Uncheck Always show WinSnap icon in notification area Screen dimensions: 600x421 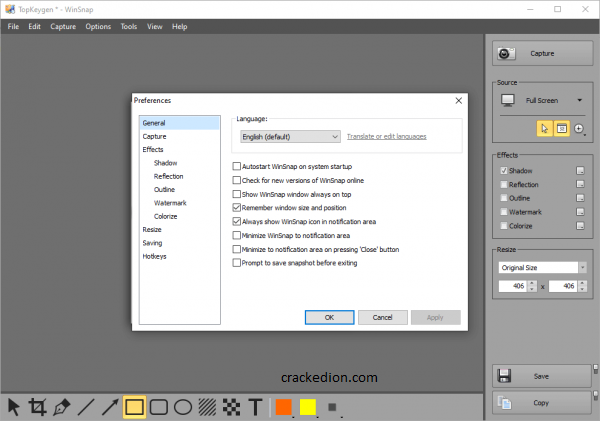pos(236,222)
